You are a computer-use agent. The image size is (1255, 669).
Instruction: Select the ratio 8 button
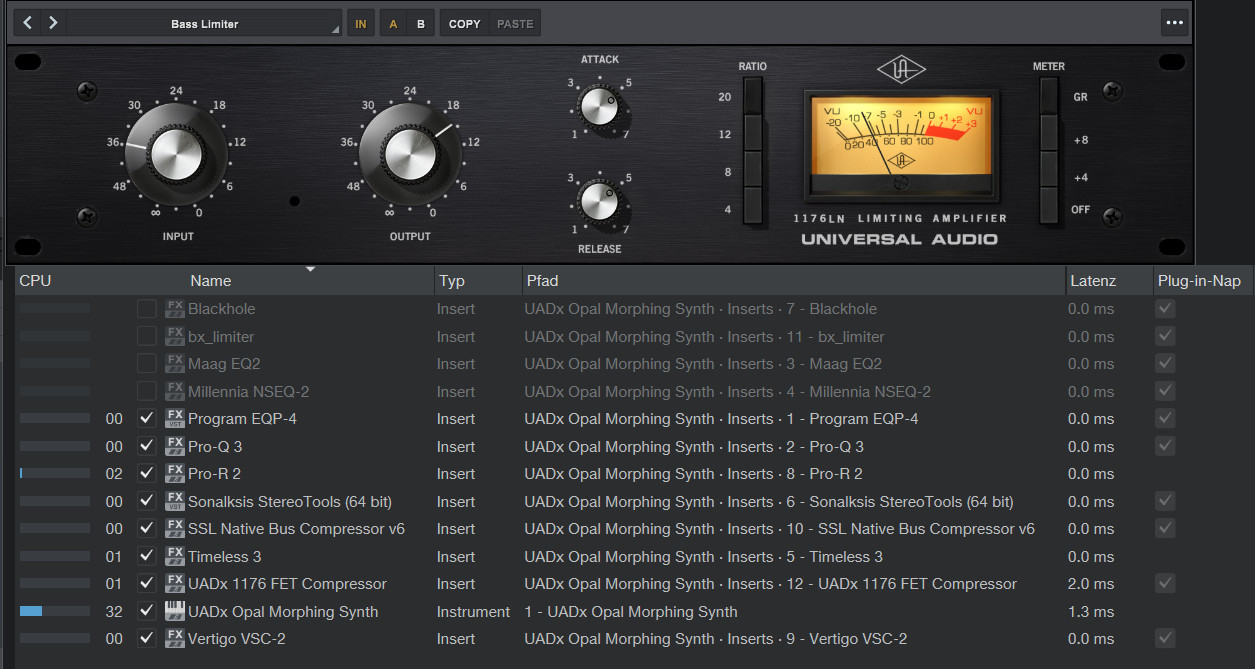[x=752, y=171]
